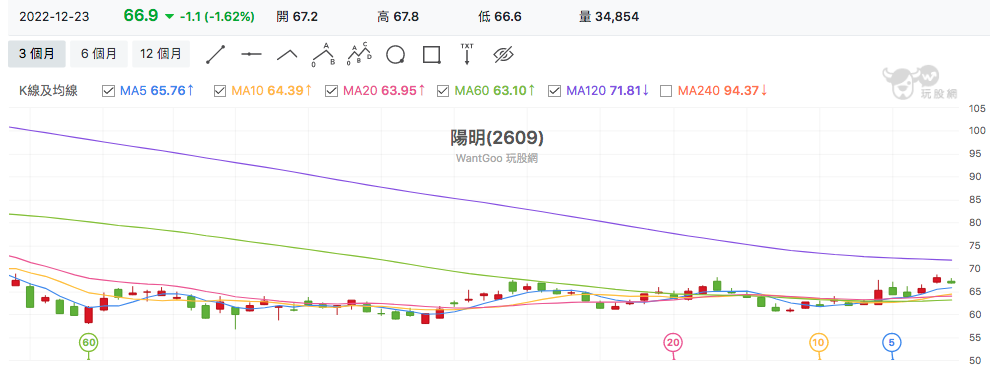Image resolution: width=990 pixels, height=370 pixels.
Task: Select the rectangle drawing tool
Action: 431,54
